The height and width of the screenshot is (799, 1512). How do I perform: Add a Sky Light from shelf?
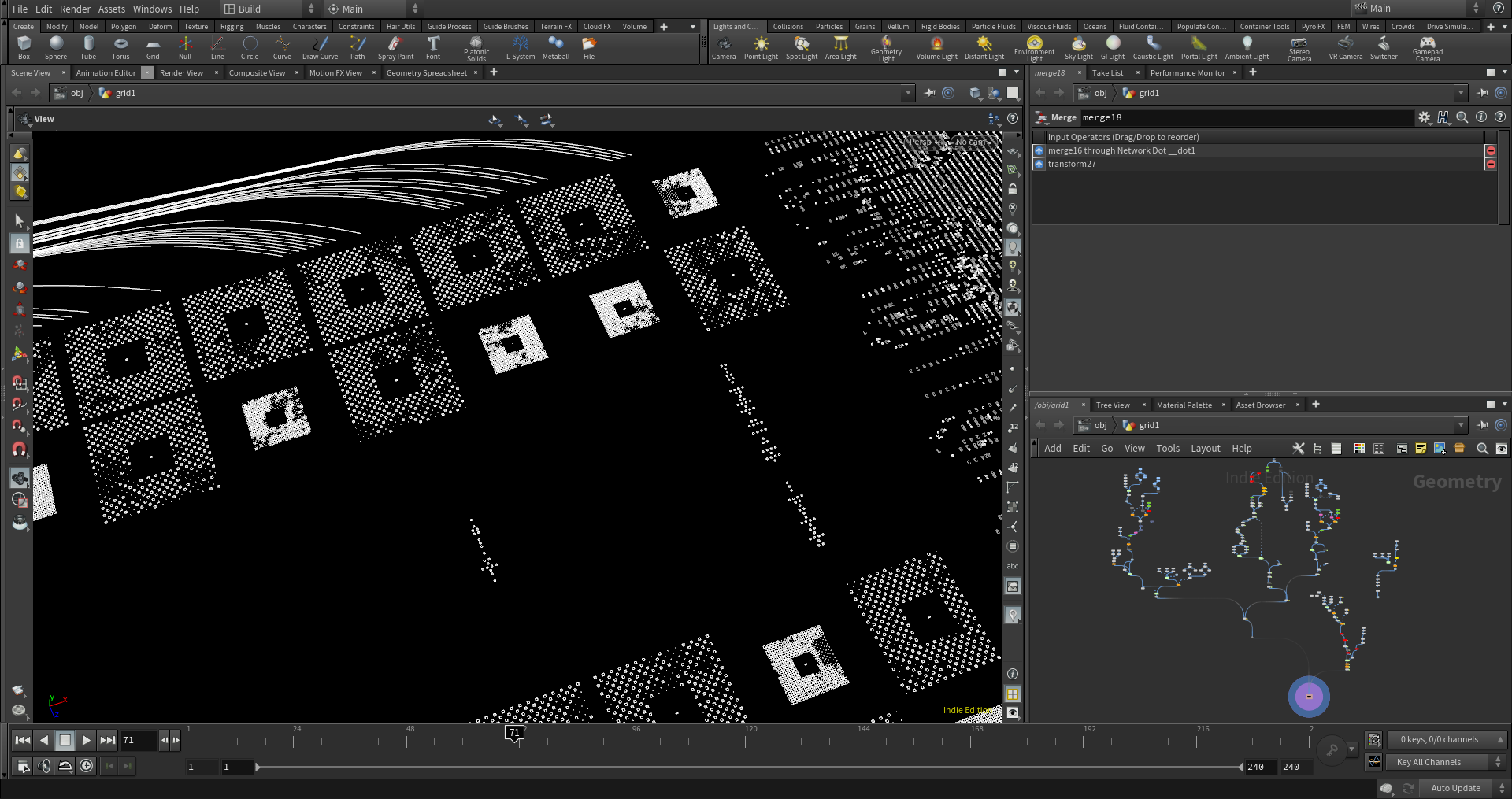(1078, 47)
